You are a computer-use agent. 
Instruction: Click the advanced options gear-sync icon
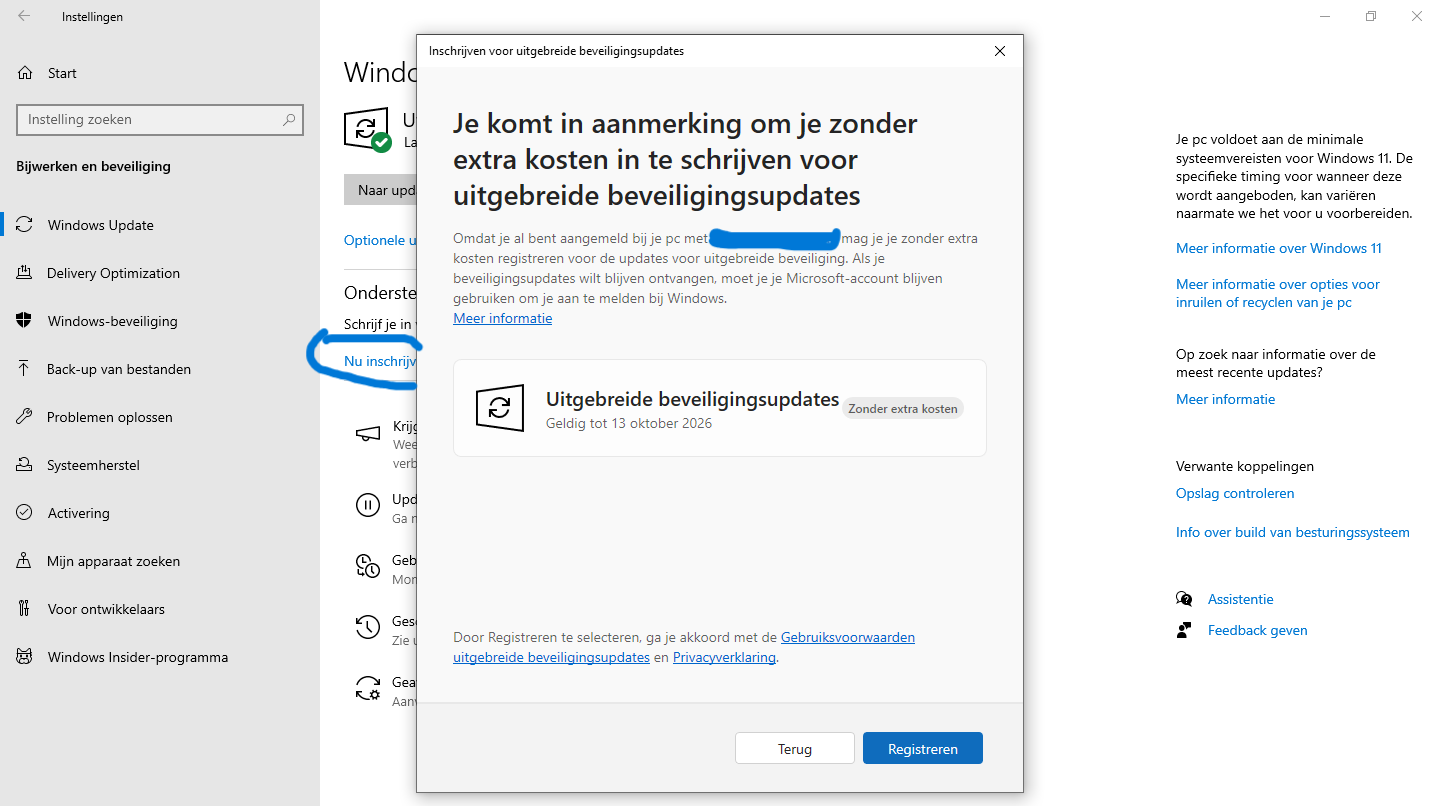tap(368, 688)
